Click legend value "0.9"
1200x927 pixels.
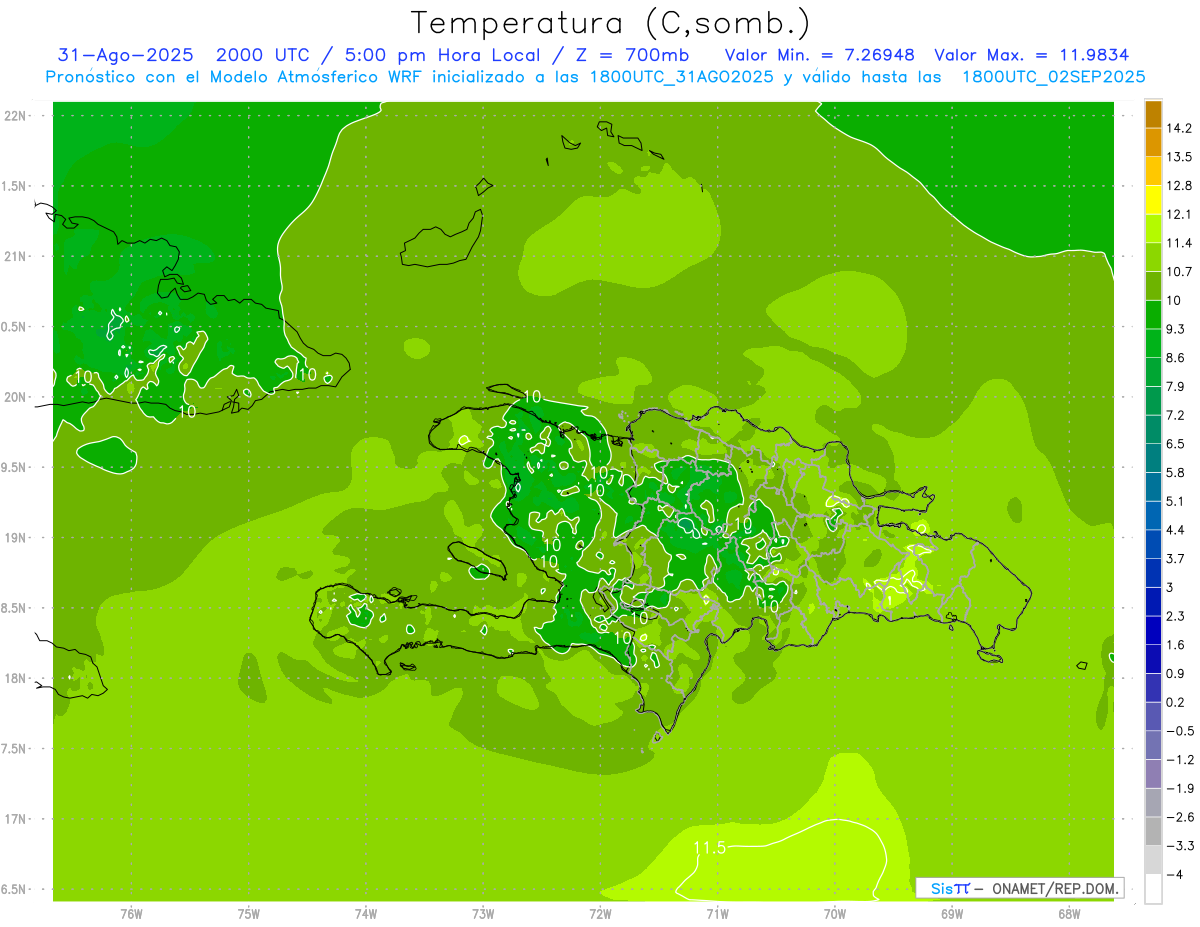(x=1176, y=673)
